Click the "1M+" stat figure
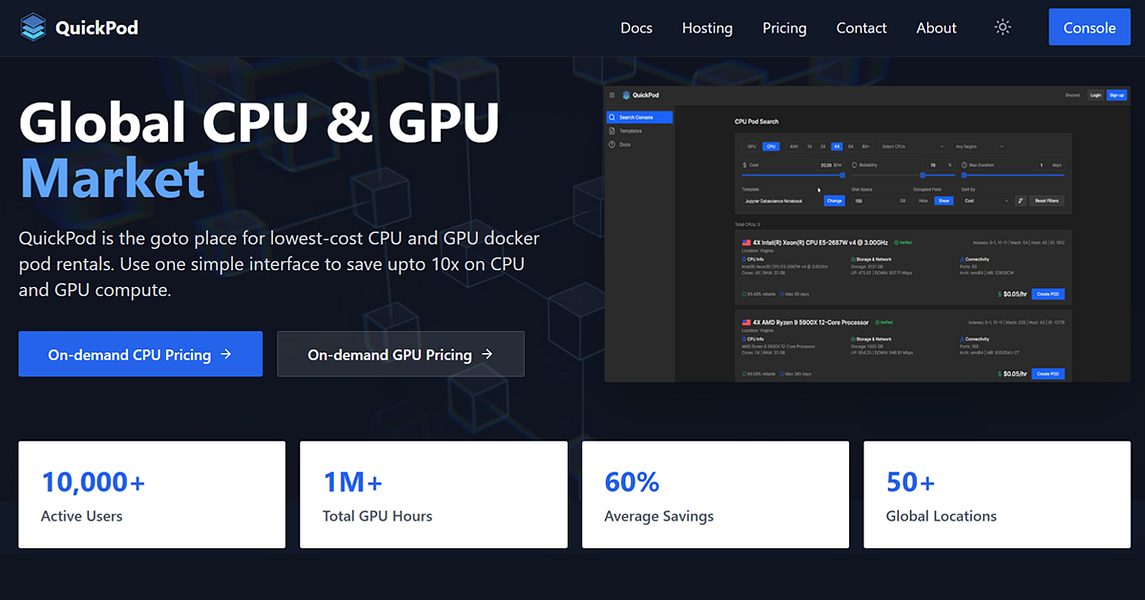The width and height of the screenshot is (1145, 600). pos(353,482)
